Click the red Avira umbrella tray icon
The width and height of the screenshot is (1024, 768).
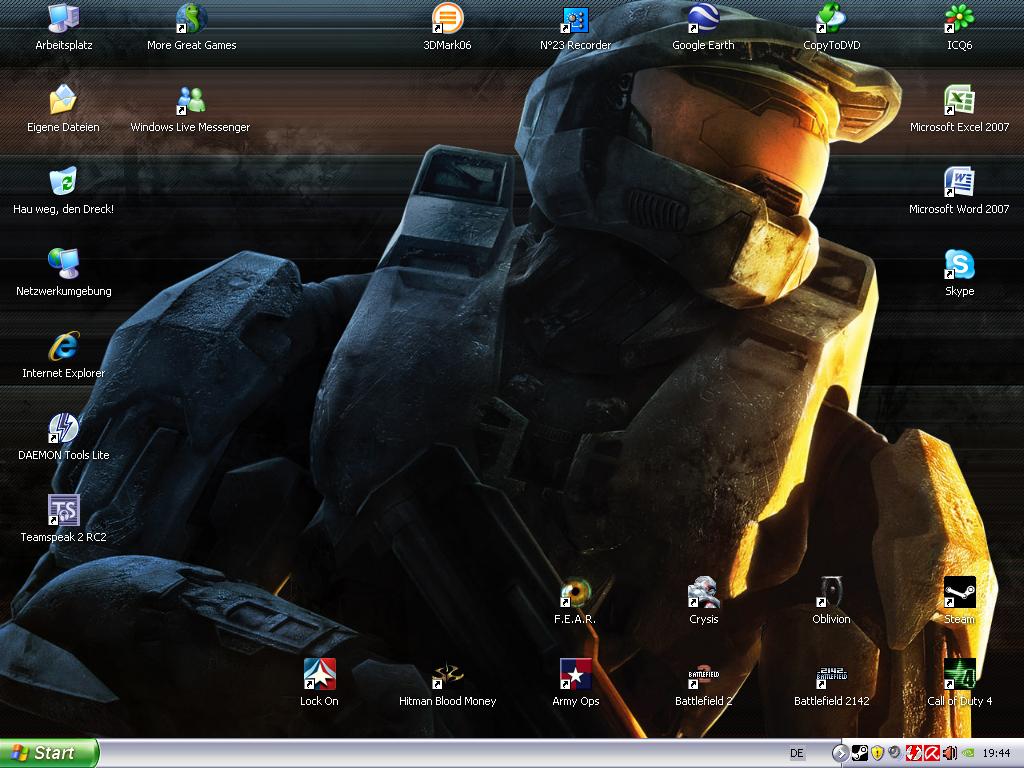[932, 753]
